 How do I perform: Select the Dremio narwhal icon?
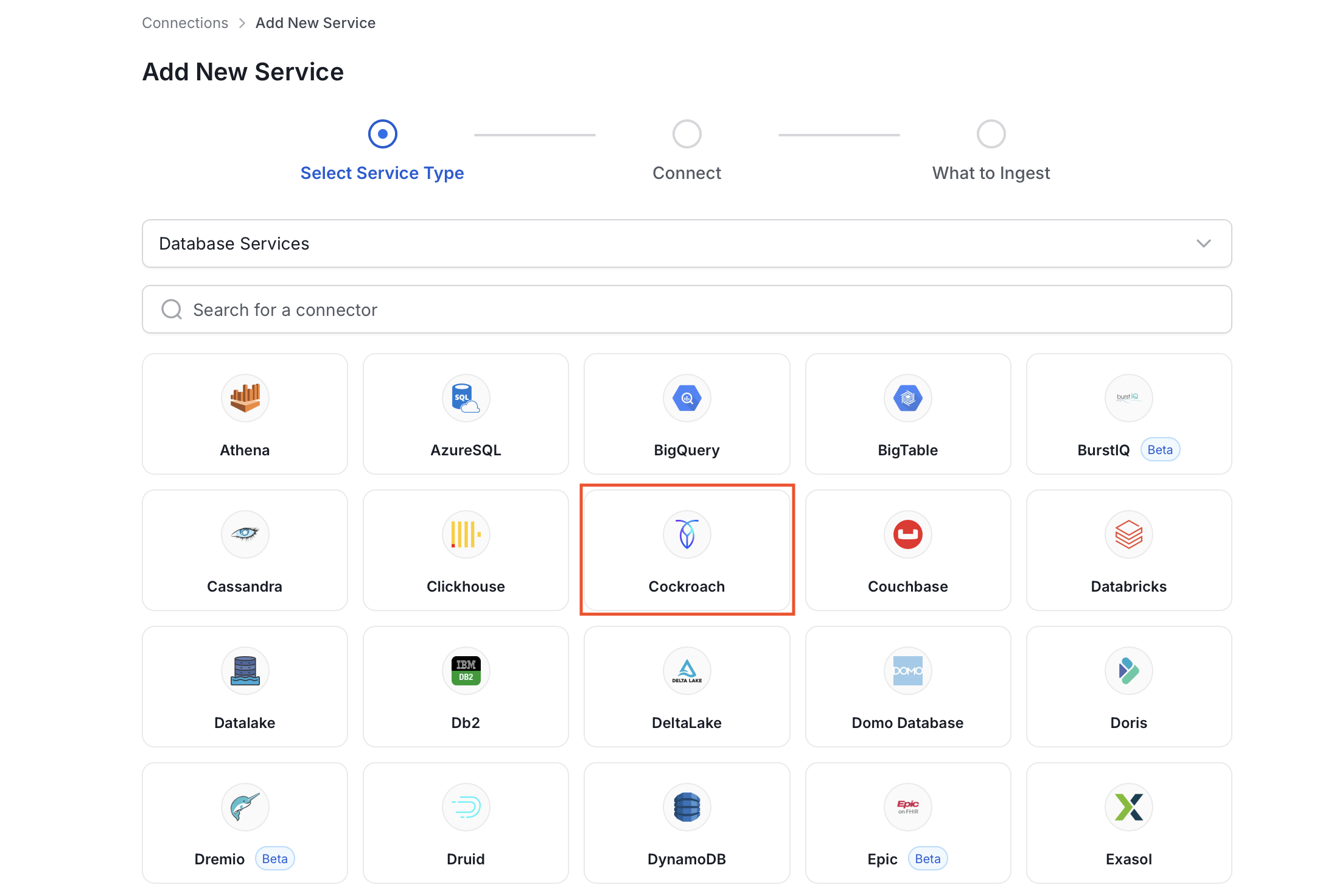point(245,807)
